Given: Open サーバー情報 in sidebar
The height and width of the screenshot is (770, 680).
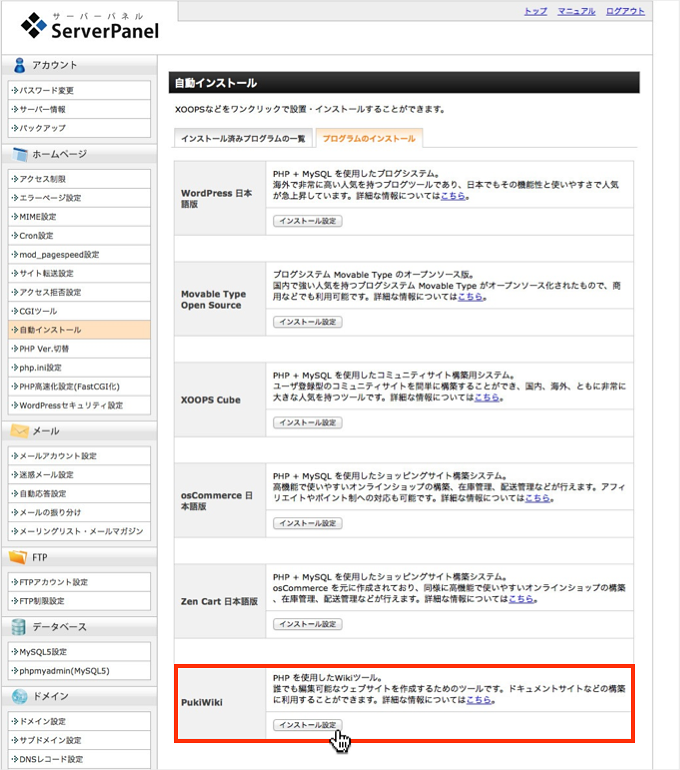Looking at the screenshot, I should (80, 109).
